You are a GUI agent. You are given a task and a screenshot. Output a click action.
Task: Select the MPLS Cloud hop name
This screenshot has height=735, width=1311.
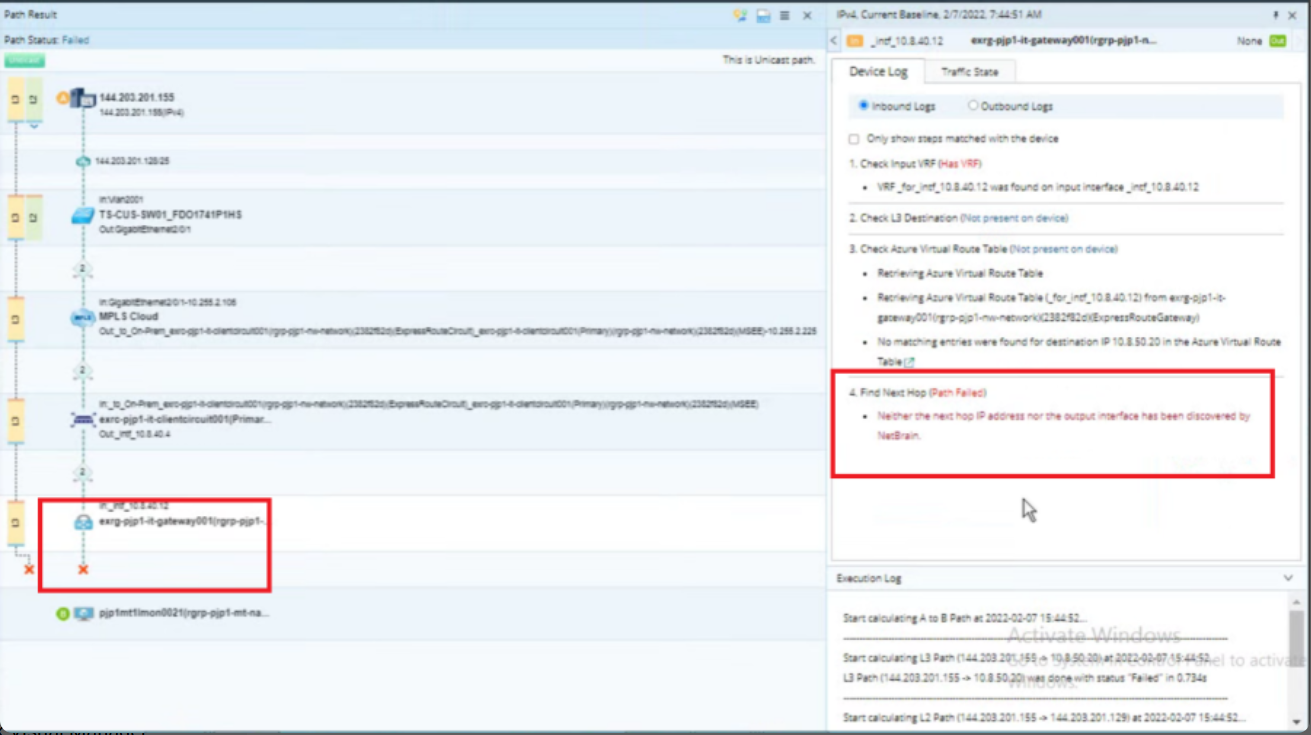coord(129,316)
